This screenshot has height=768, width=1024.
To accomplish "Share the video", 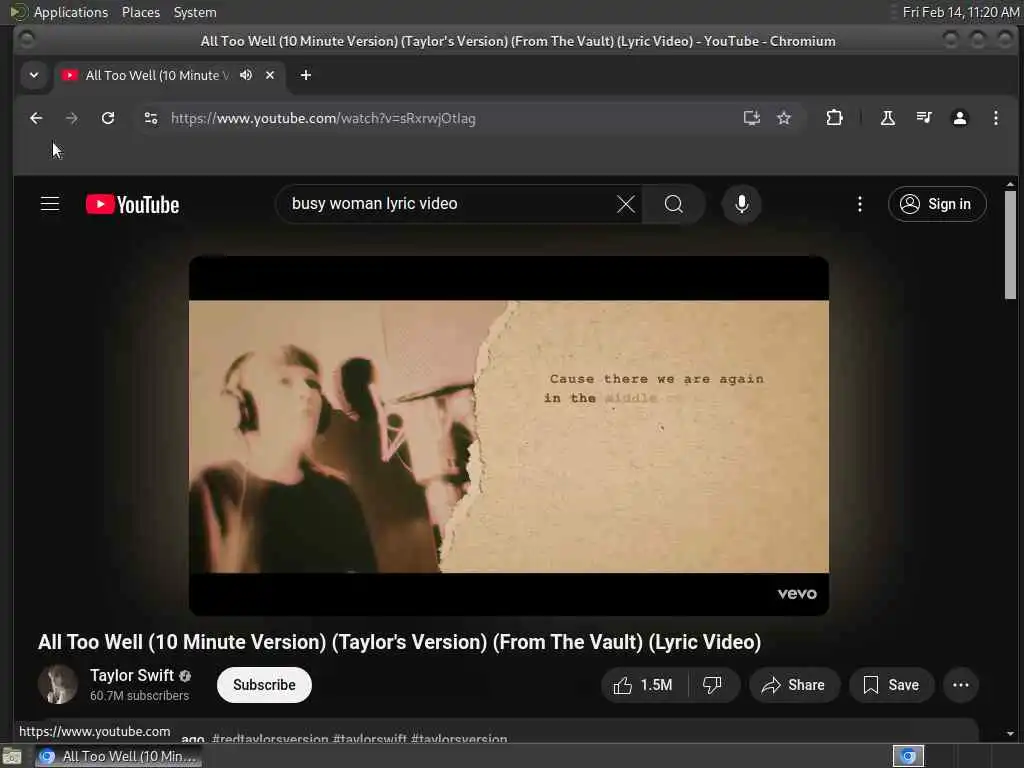I will tap(793, 685).
